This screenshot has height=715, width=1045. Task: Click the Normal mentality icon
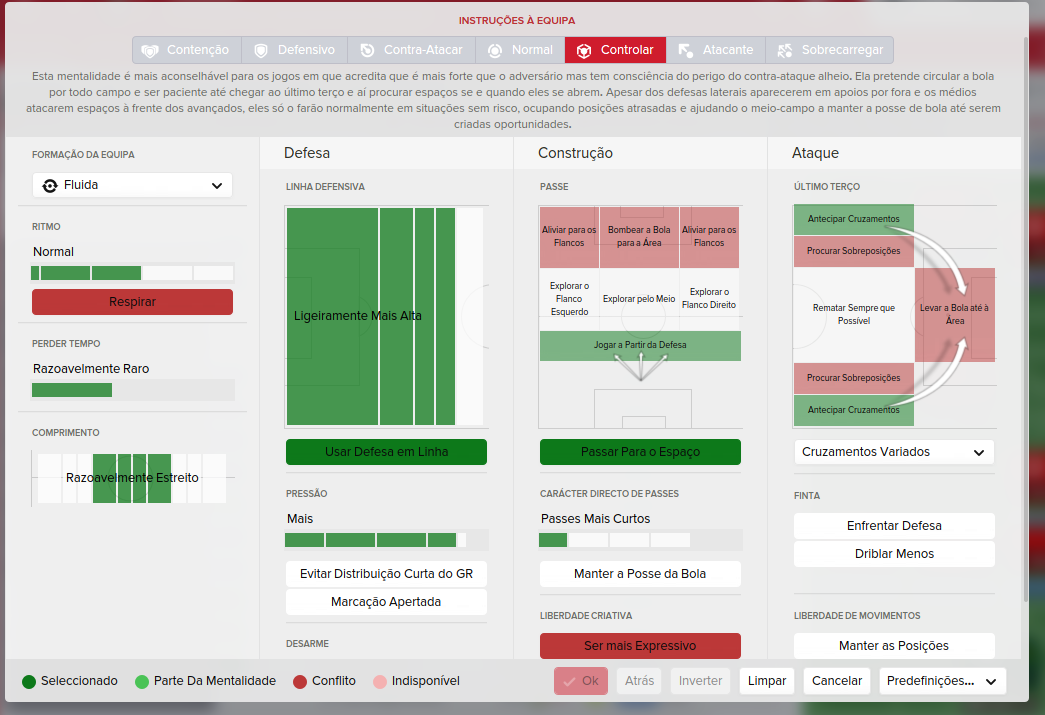pos(495,51)
